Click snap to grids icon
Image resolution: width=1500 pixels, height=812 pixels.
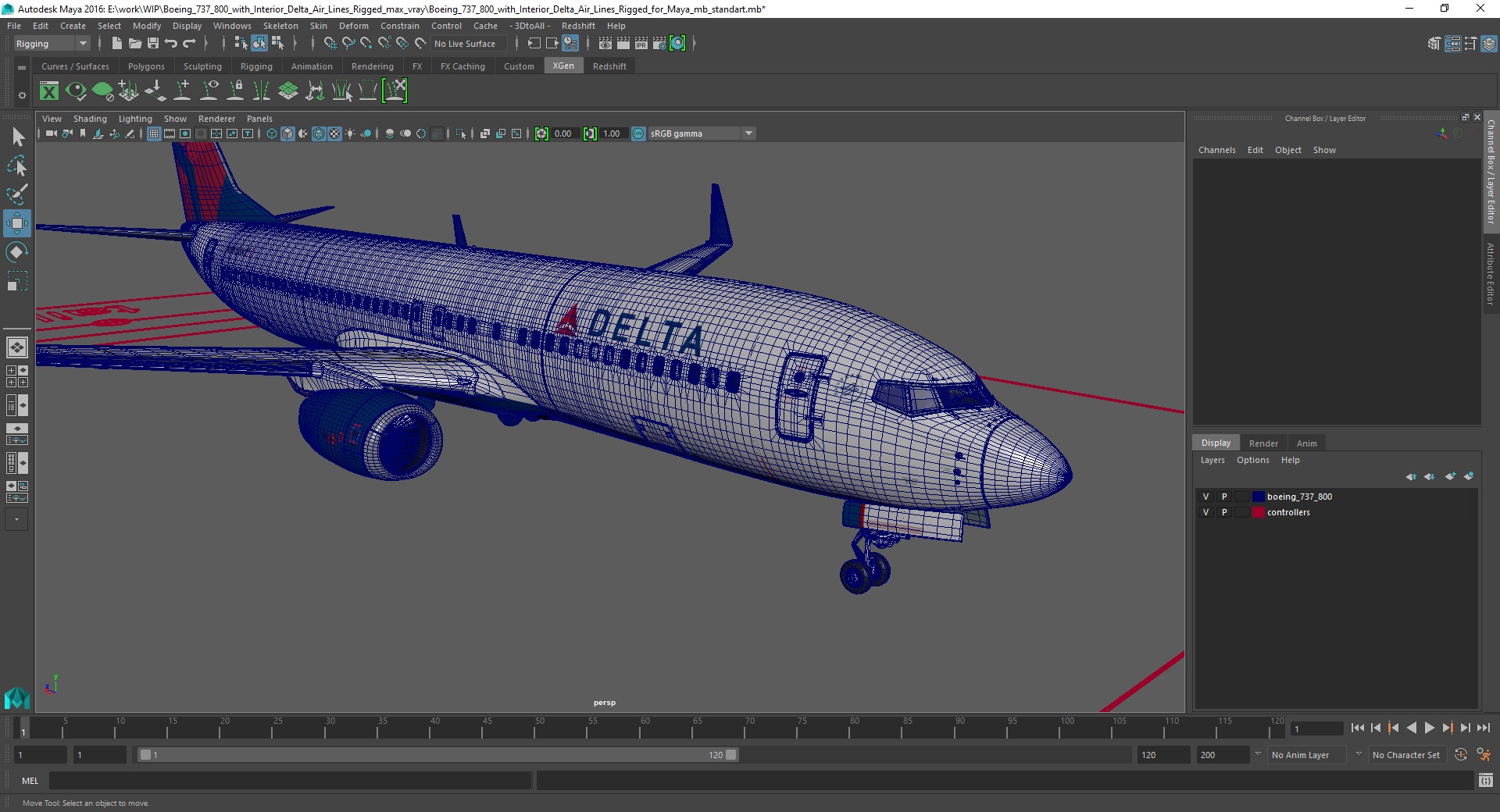[x=330, y=44]
